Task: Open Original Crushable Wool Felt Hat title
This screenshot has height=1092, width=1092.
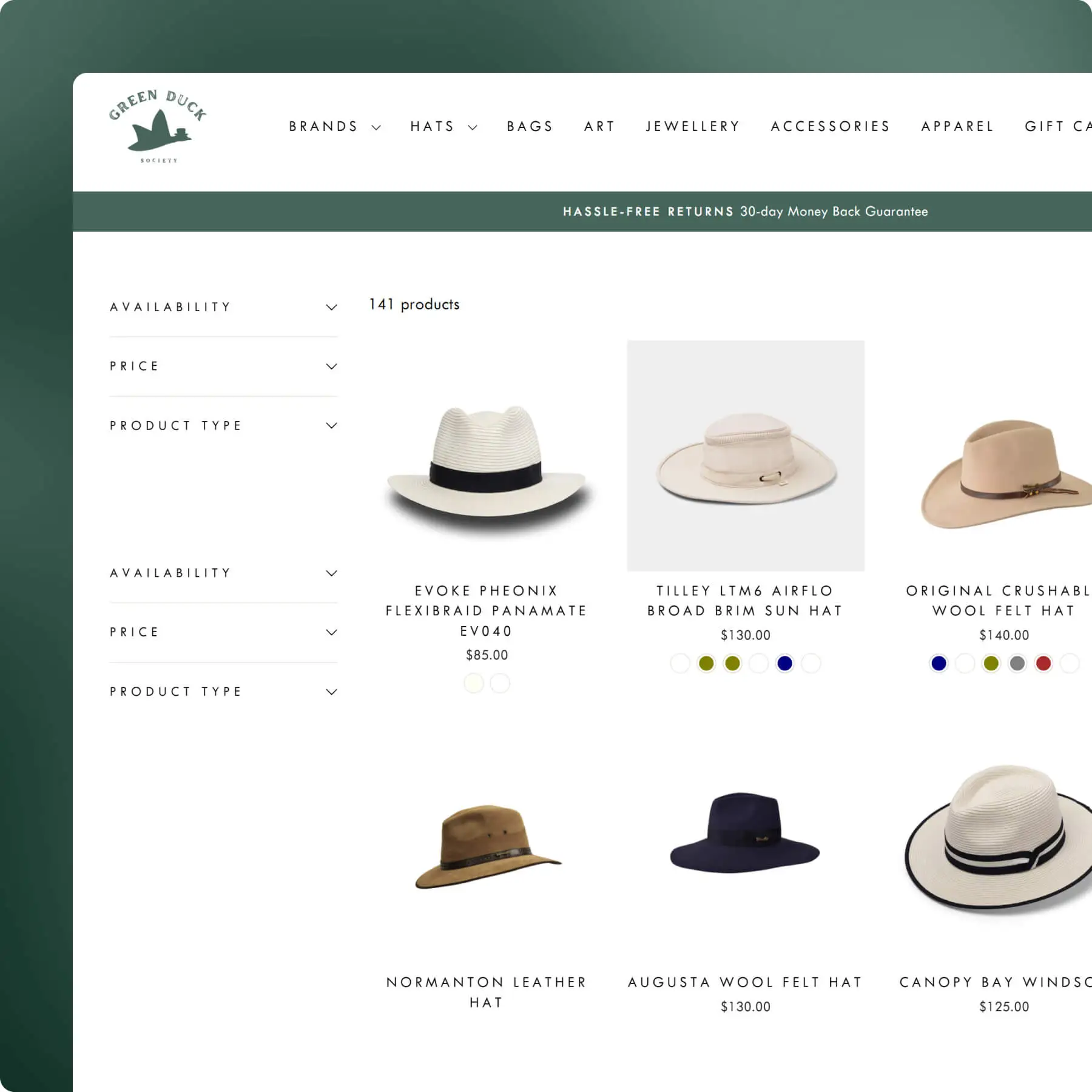Action: (x=999, y=601)
